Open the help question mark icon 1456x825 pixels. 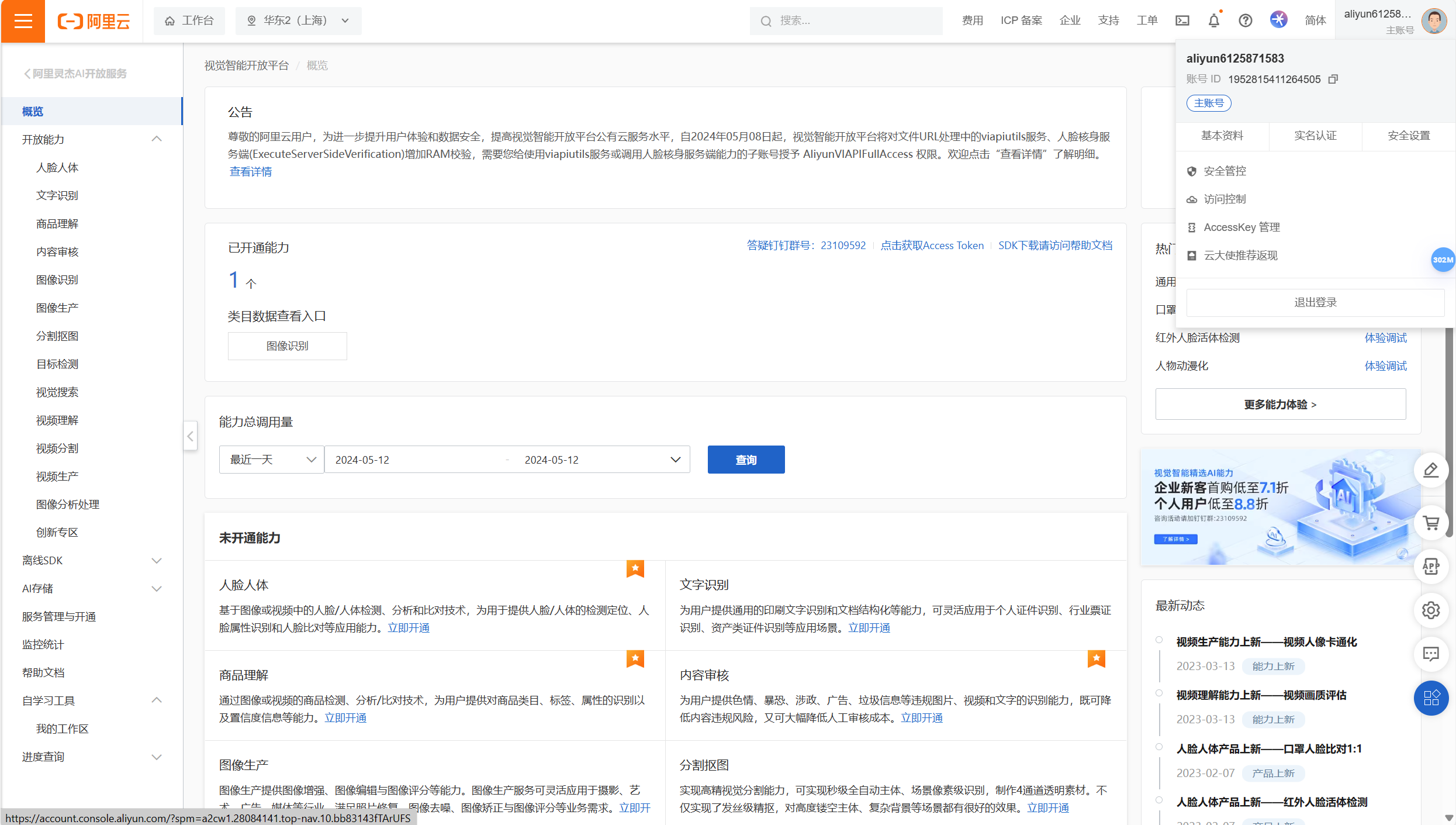[x=1246, y=20]
